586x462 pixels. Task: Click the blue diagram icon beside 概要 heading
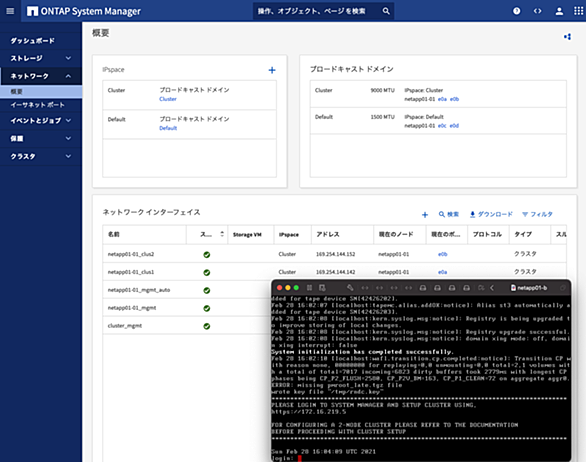pyautogui.click(x=567, y=37)
